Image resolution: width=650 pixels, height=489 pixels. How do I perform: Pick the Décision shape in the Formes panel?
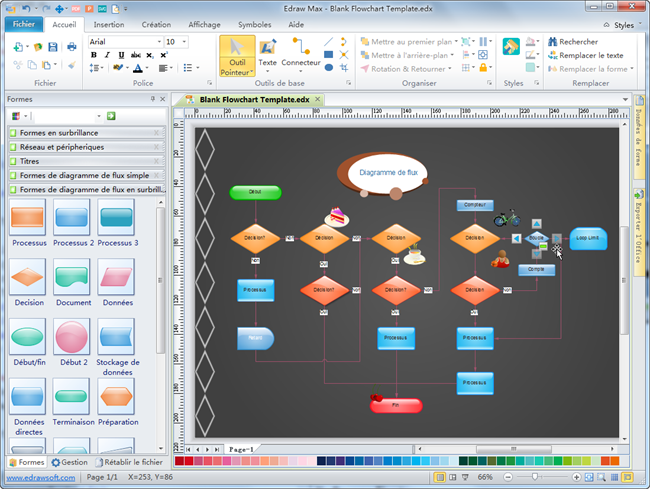pos(29,275)
